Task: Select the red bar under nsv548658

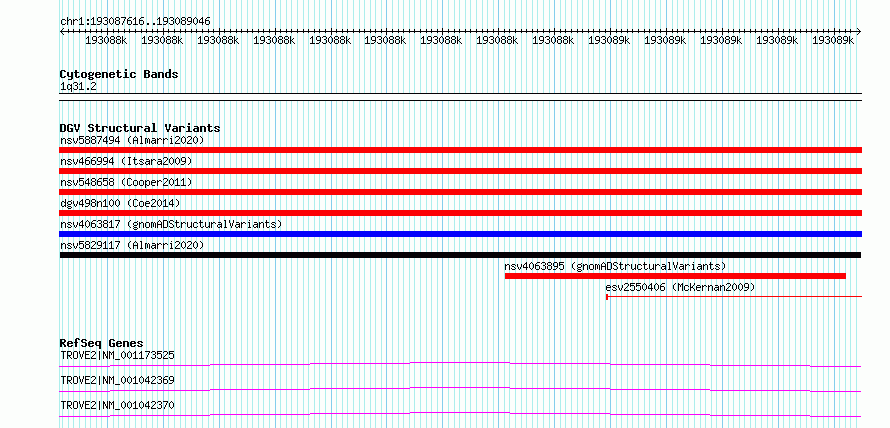Action: click(461, 192)
